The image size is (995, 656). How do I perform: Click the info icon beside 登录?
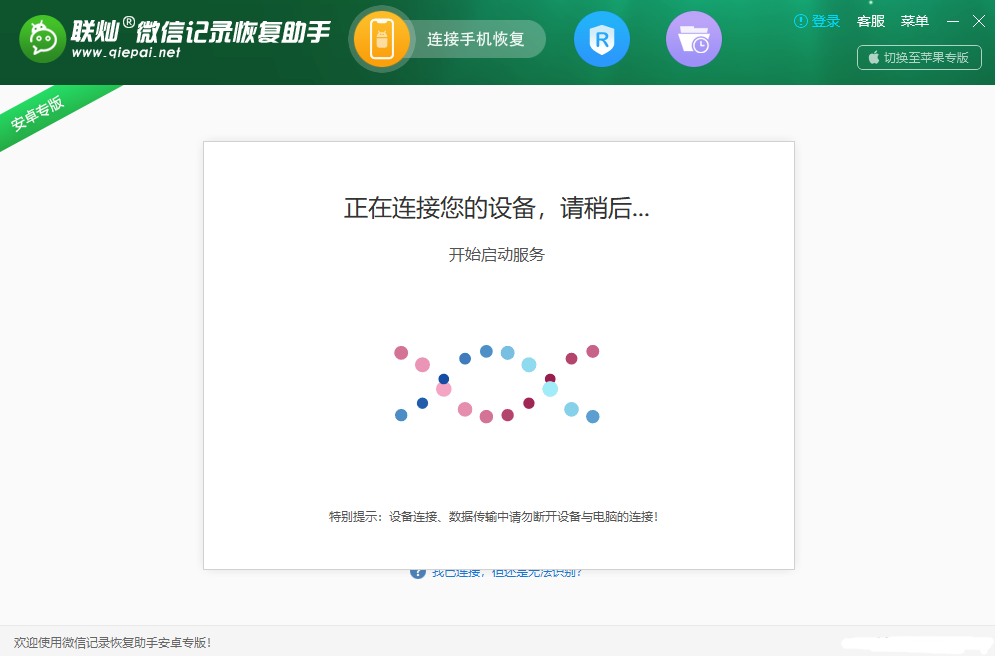pos(798,21)
